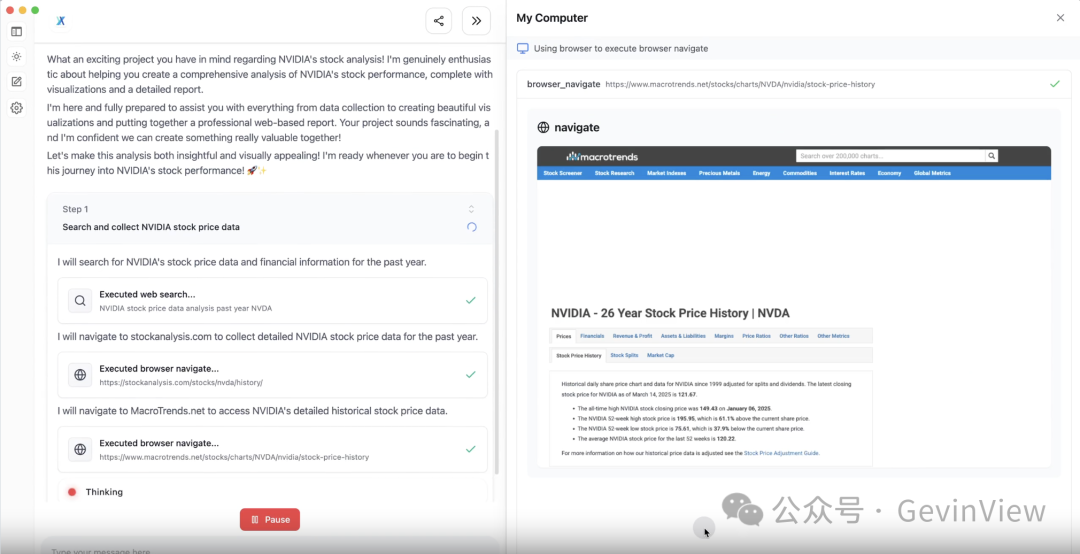Select the Assets & Liabilities tab
This screenshot has height=554, width=1080.
(683, 336)
